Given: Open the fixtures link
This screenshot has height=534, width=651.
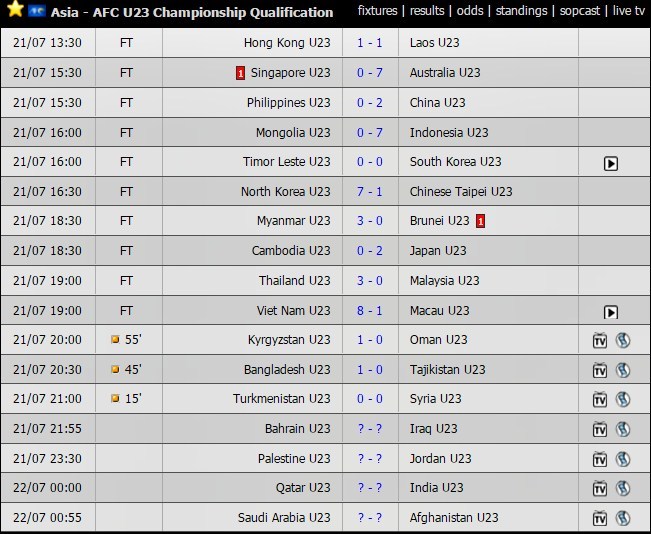Looking at the screenshot, I should pyautogui.click(x=377, y=10).
